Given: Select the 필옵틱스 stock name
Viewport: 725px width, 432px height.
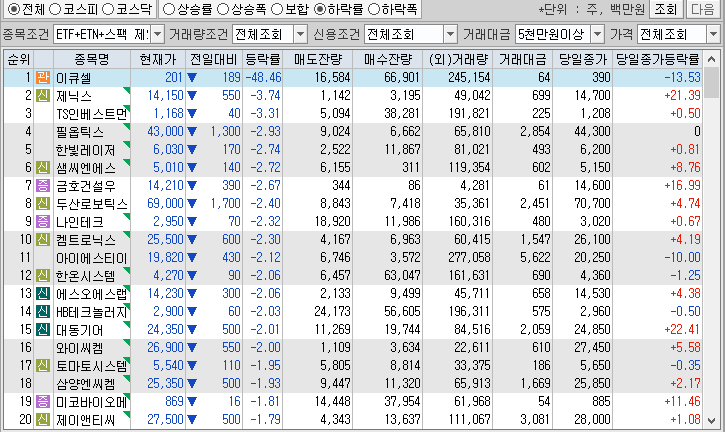Looking at the screenshot, I should 80,132.
